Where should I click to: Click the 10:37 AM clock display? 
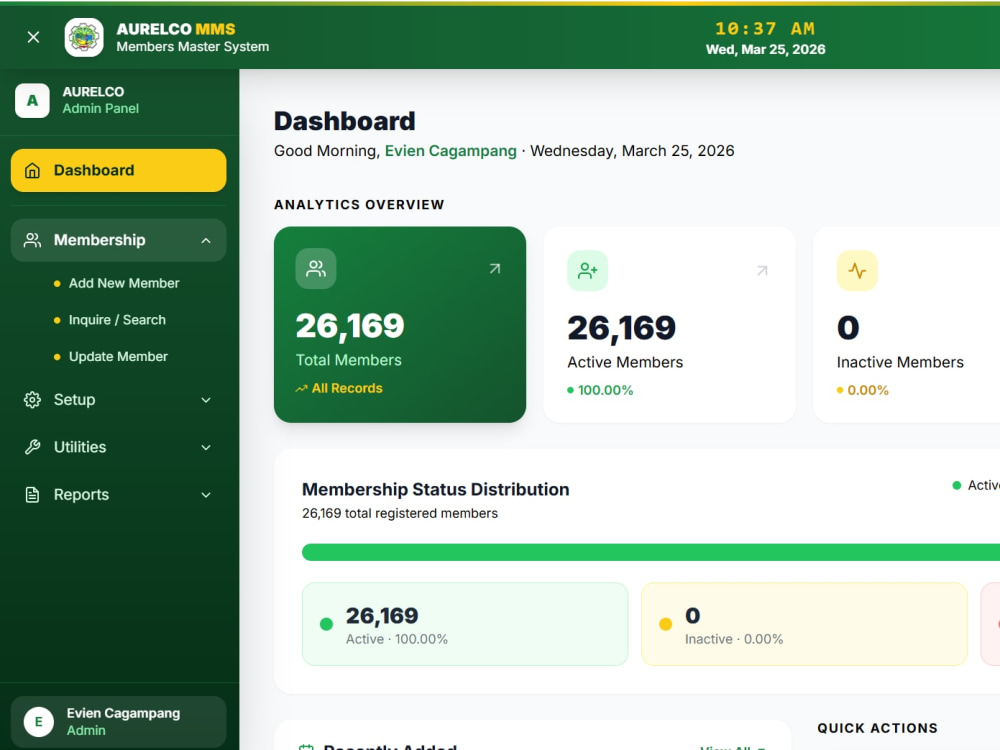click(x=765, y=29)
